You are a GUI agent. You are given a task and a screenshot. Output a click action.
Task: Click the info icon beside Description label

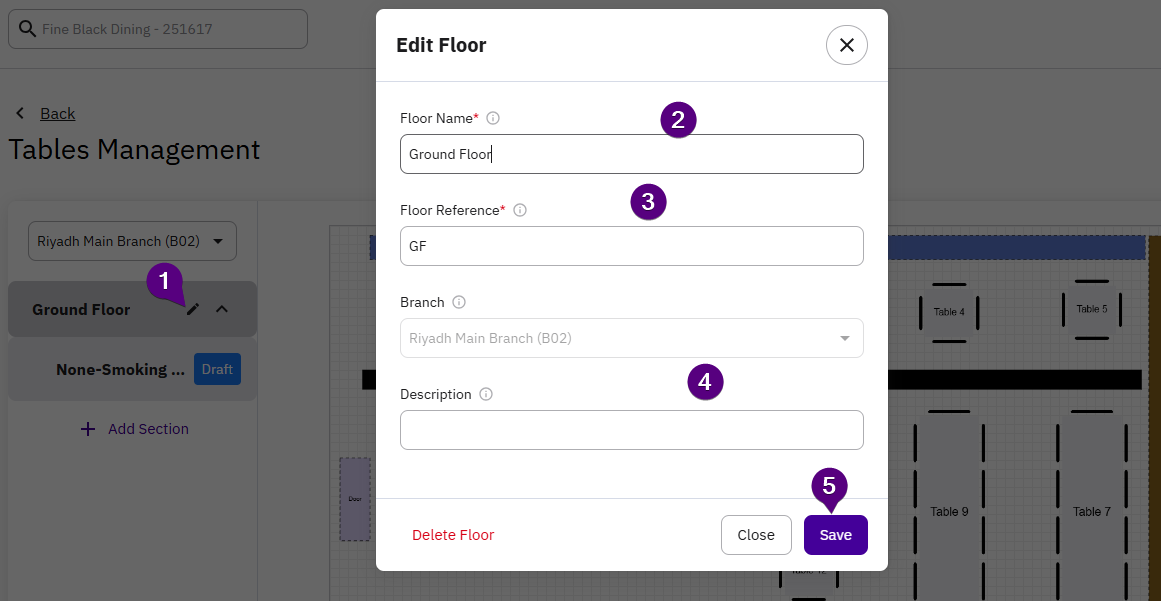[486, 394]
